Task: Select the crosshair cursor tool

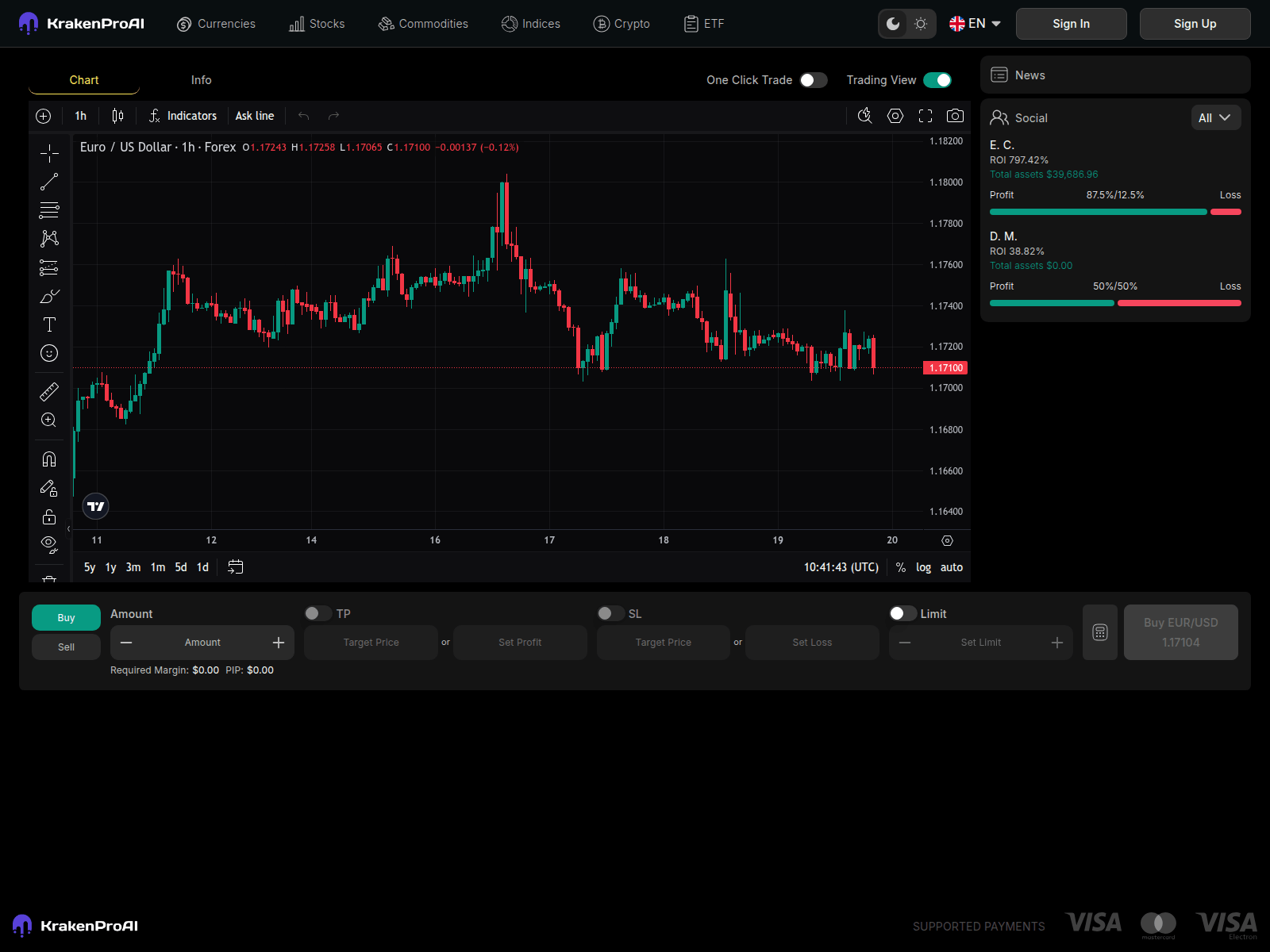Action: coord(49,153)
